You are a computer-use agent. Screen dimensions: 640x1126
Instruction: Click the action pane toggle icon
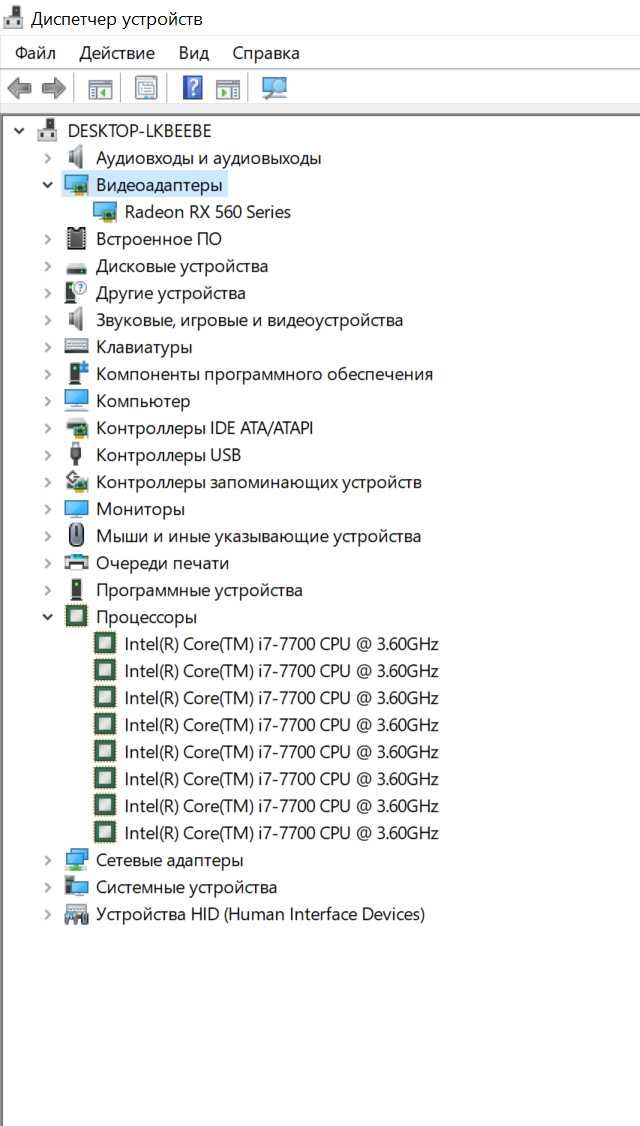click(x=228, y=89)
